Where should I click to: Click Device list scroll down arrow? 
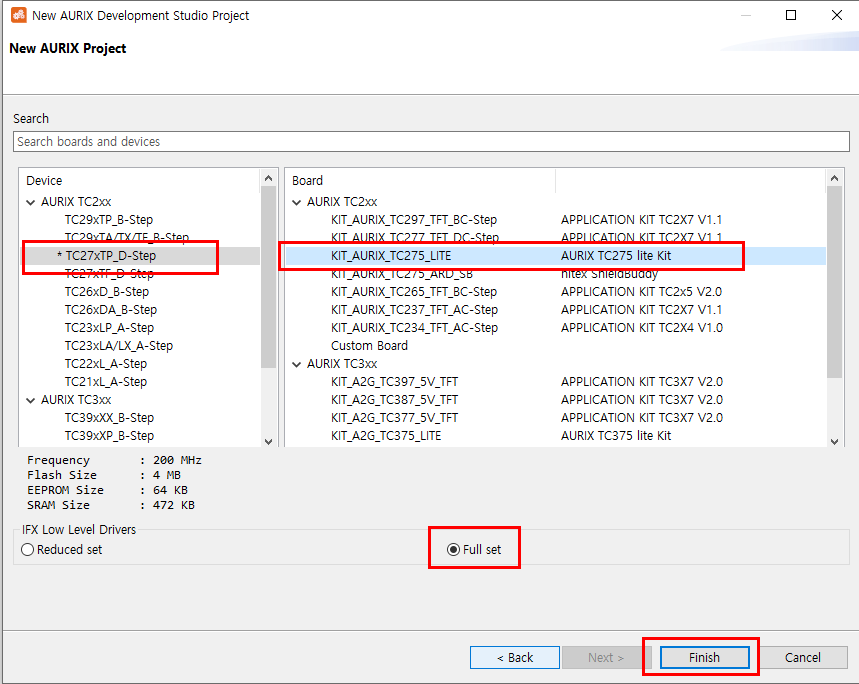tap(268, 441)
